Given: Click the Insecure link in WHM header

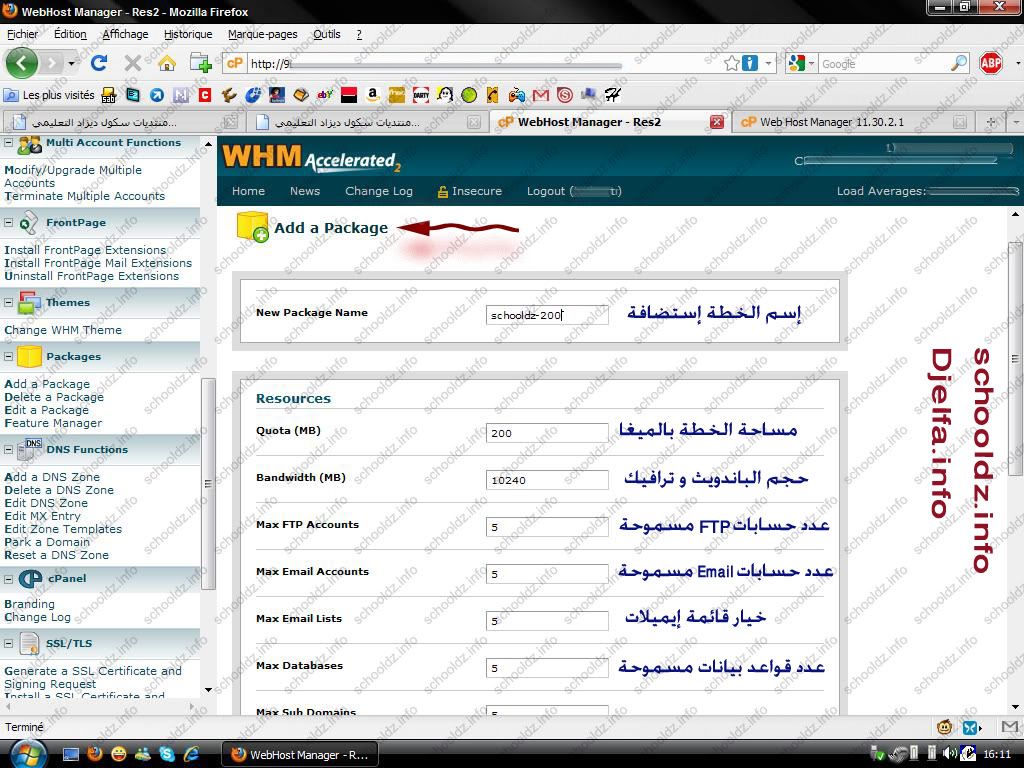Looking at the screenshot, I should tap(470, 191).
